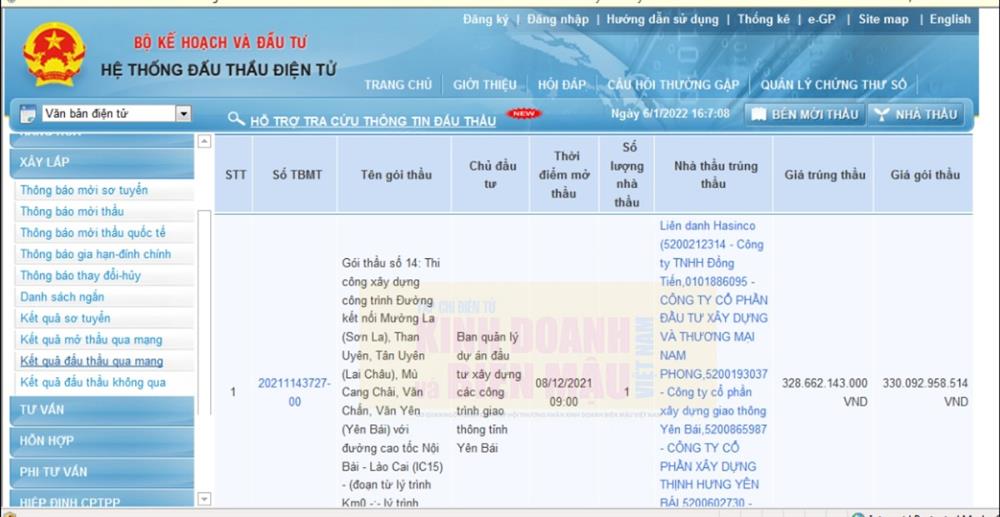Click the Đăng nhập link

pyautogui.click(x=558, y=19)
